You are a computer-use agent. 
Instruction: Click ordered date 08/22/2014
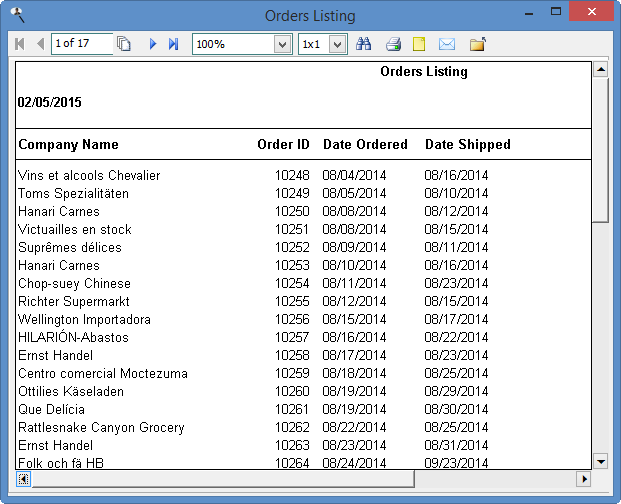(x=354, y=428)
